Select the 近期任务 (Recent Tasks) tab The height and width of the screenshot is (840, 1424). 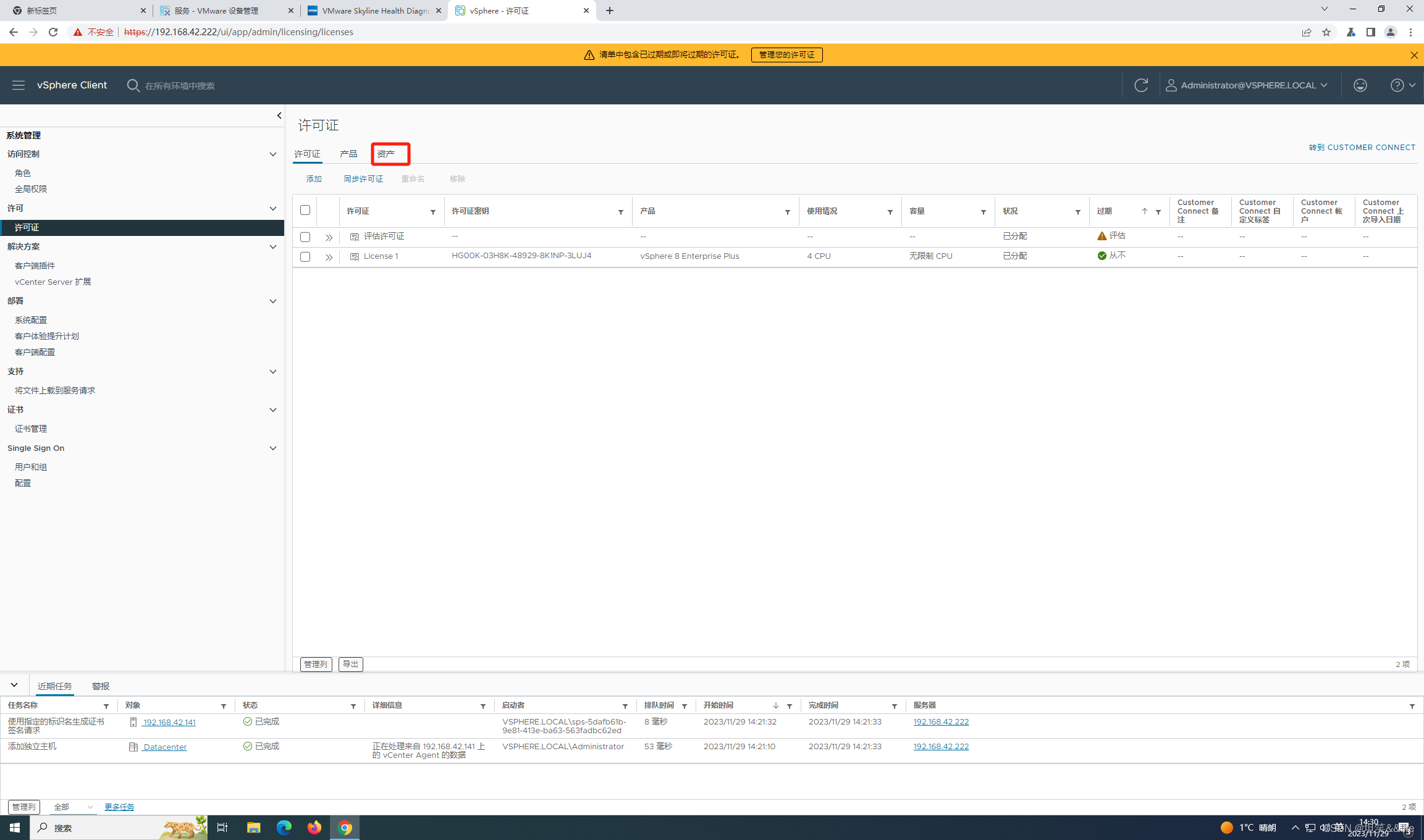tap(55, 686)
